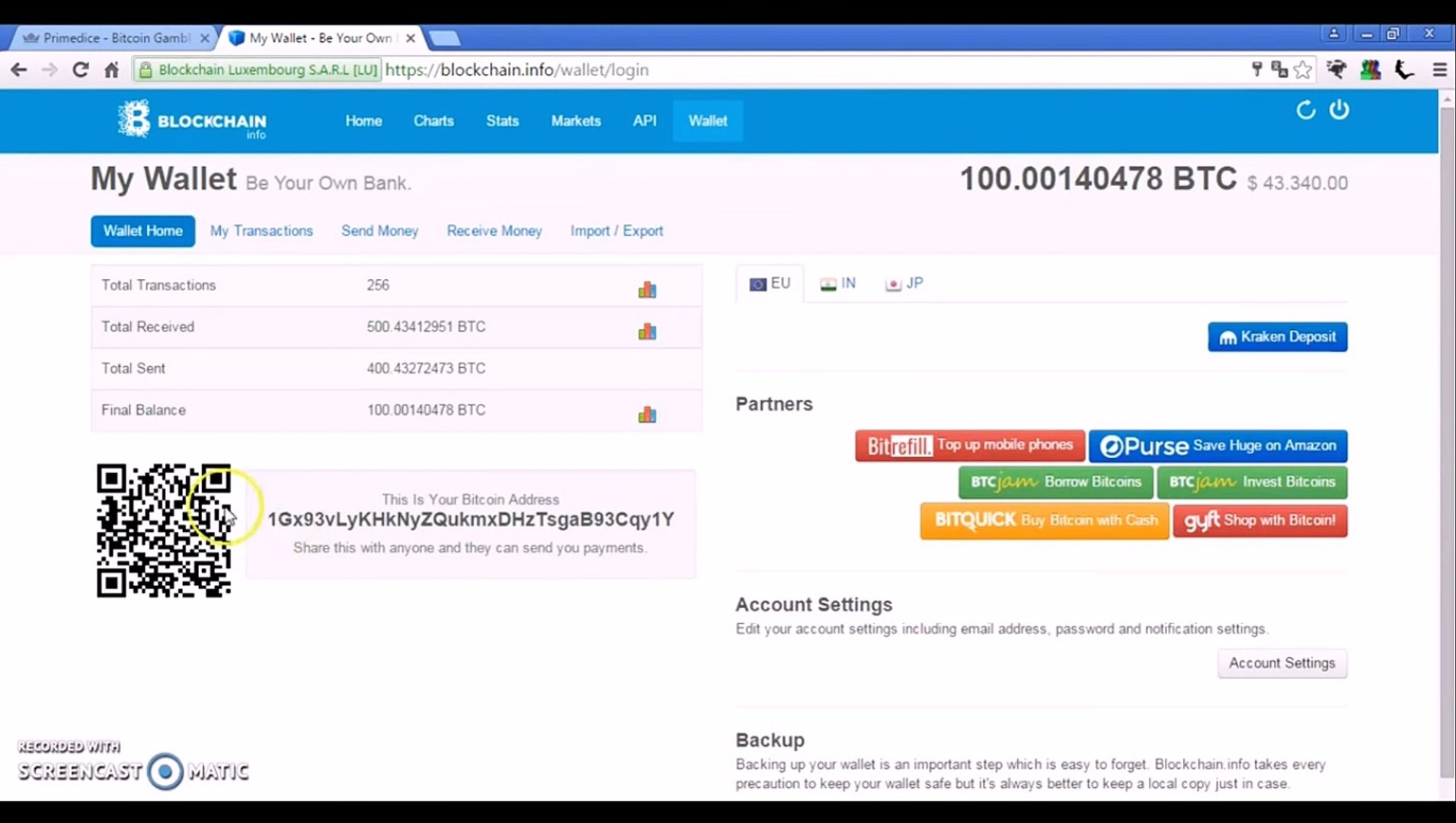Click the Bitrefill Top up mobile phones banner
1456x823 pixels.
[969, 446]
